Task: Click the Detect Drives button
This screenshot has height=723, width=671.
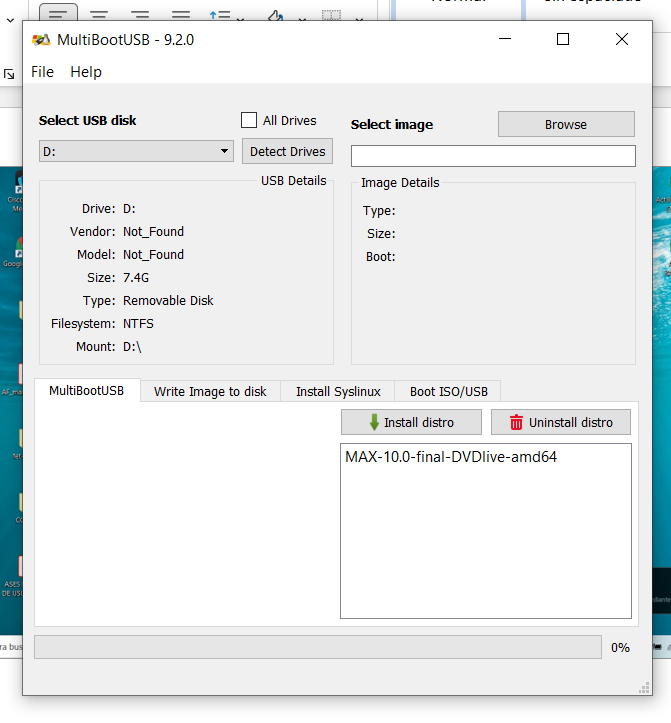Action: click(x=287, y=151)
